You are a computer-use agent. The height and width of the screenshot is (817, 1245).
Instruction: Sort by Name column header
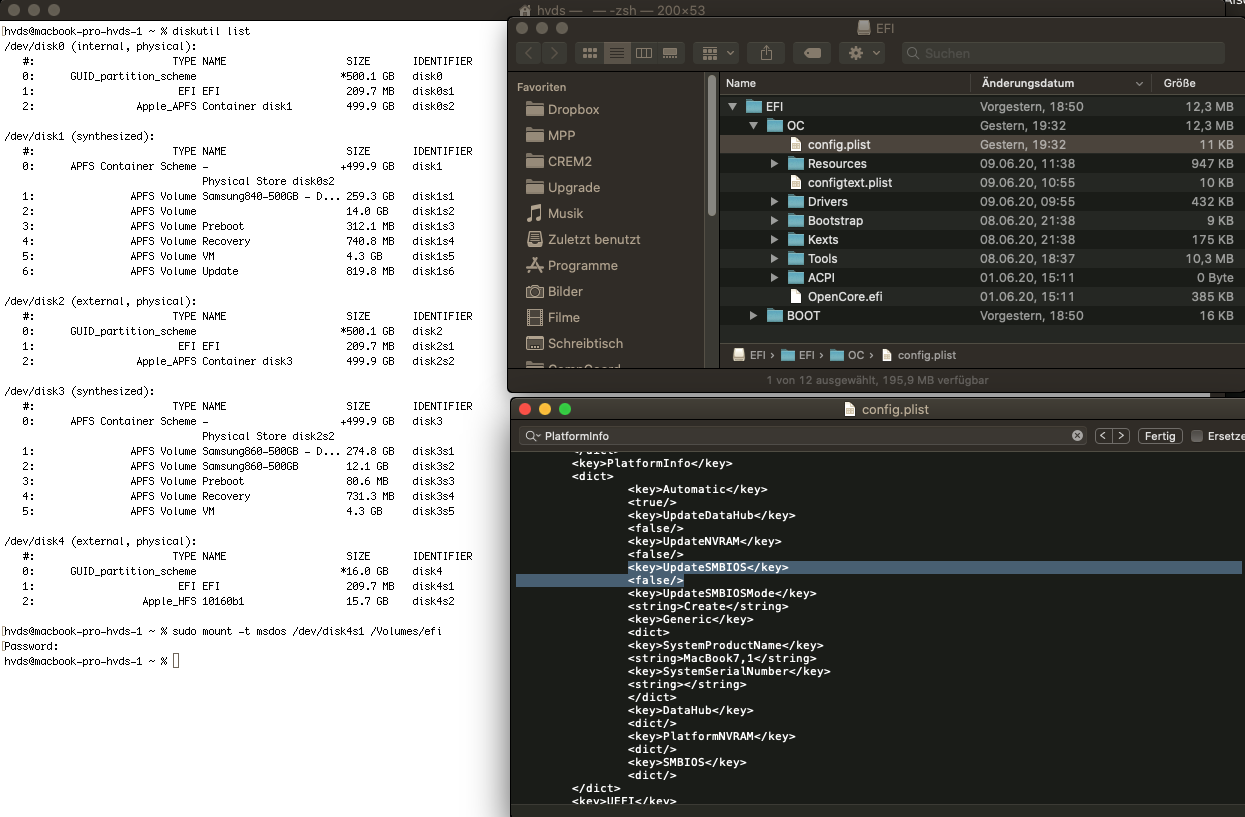[x=845, y=83]
